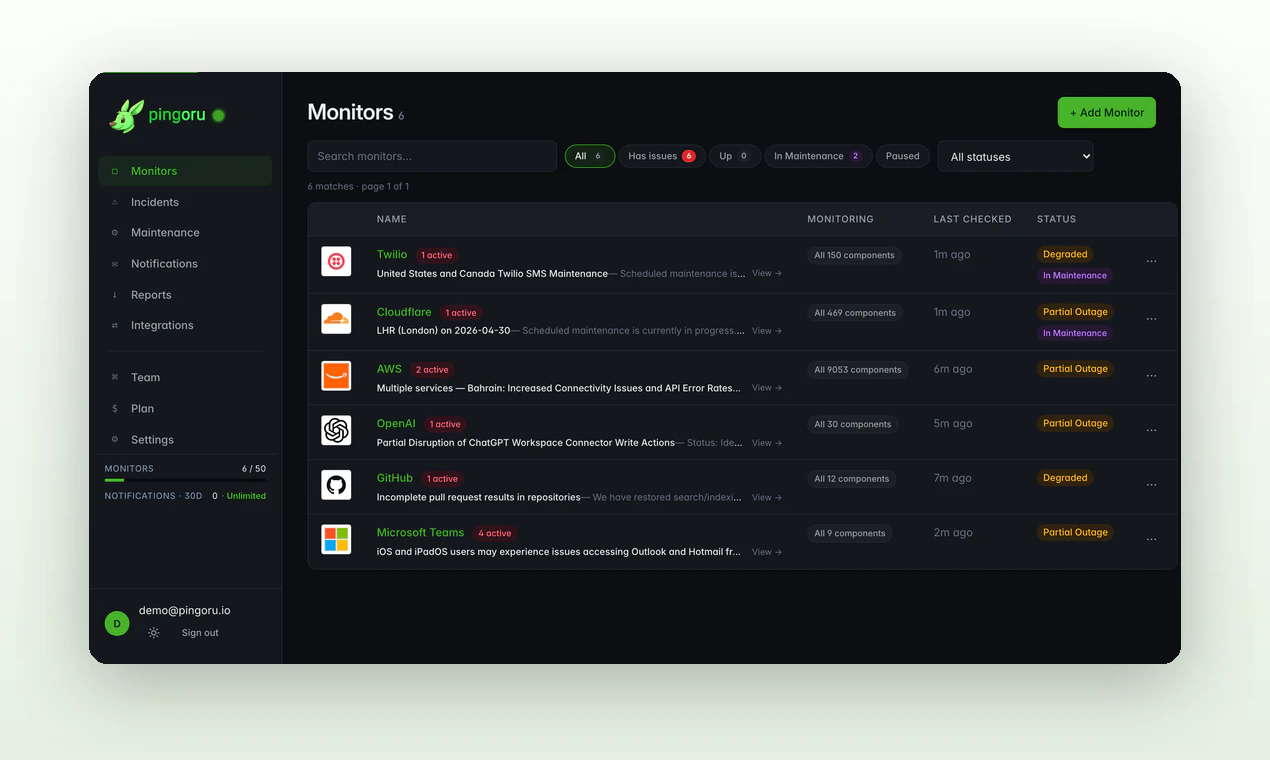Click the monitors usage progress bar
This screenshot has width=1270, height=760.
[x=185, y=478]
